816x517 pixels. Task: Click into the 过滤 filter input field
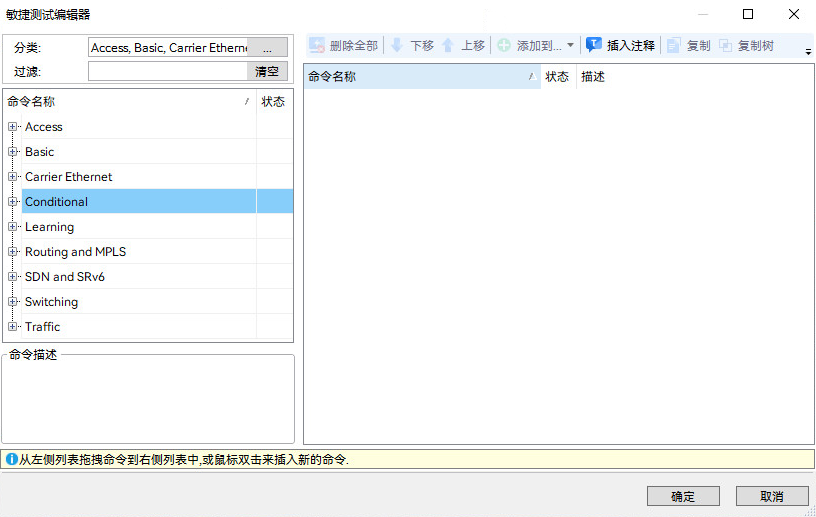[167, 71]
